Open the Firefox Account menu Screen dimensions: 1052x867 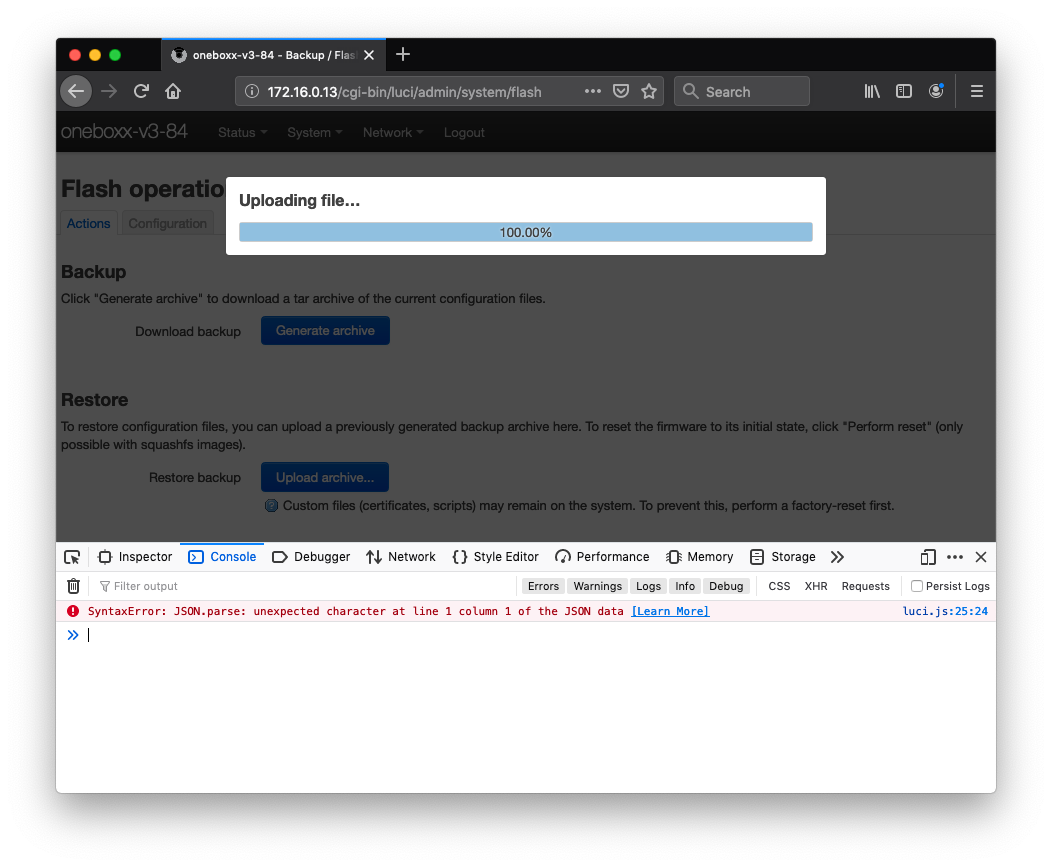click(x=936, y=90)
